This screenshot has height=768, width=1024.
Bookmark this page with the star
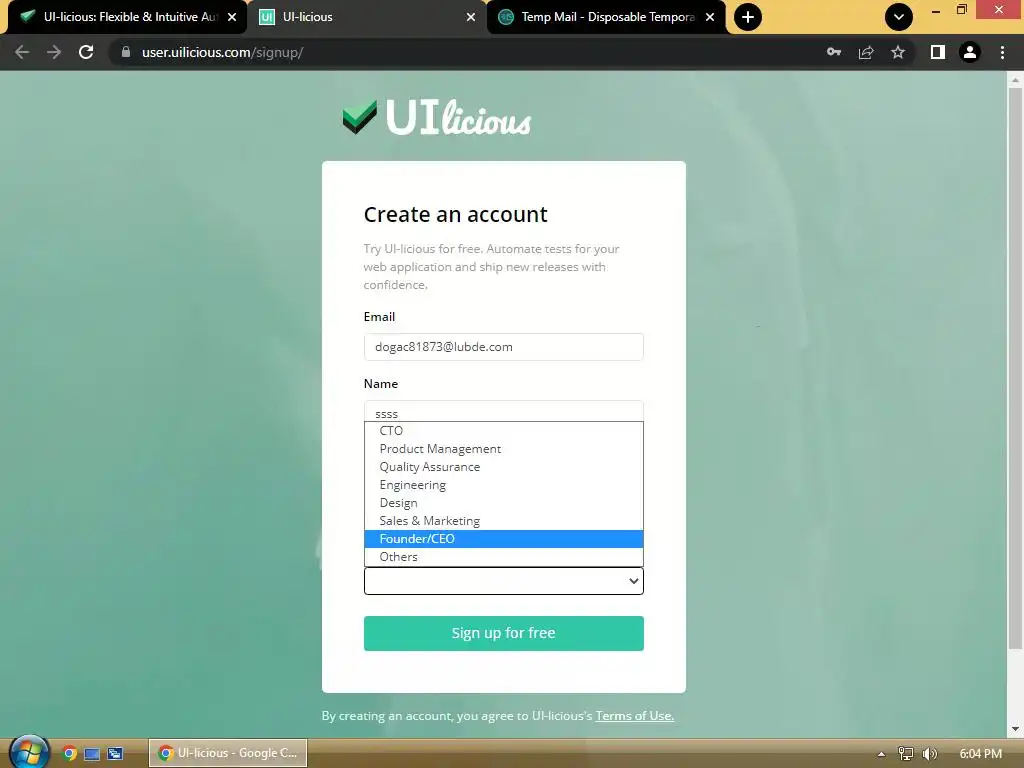[898, 52]
